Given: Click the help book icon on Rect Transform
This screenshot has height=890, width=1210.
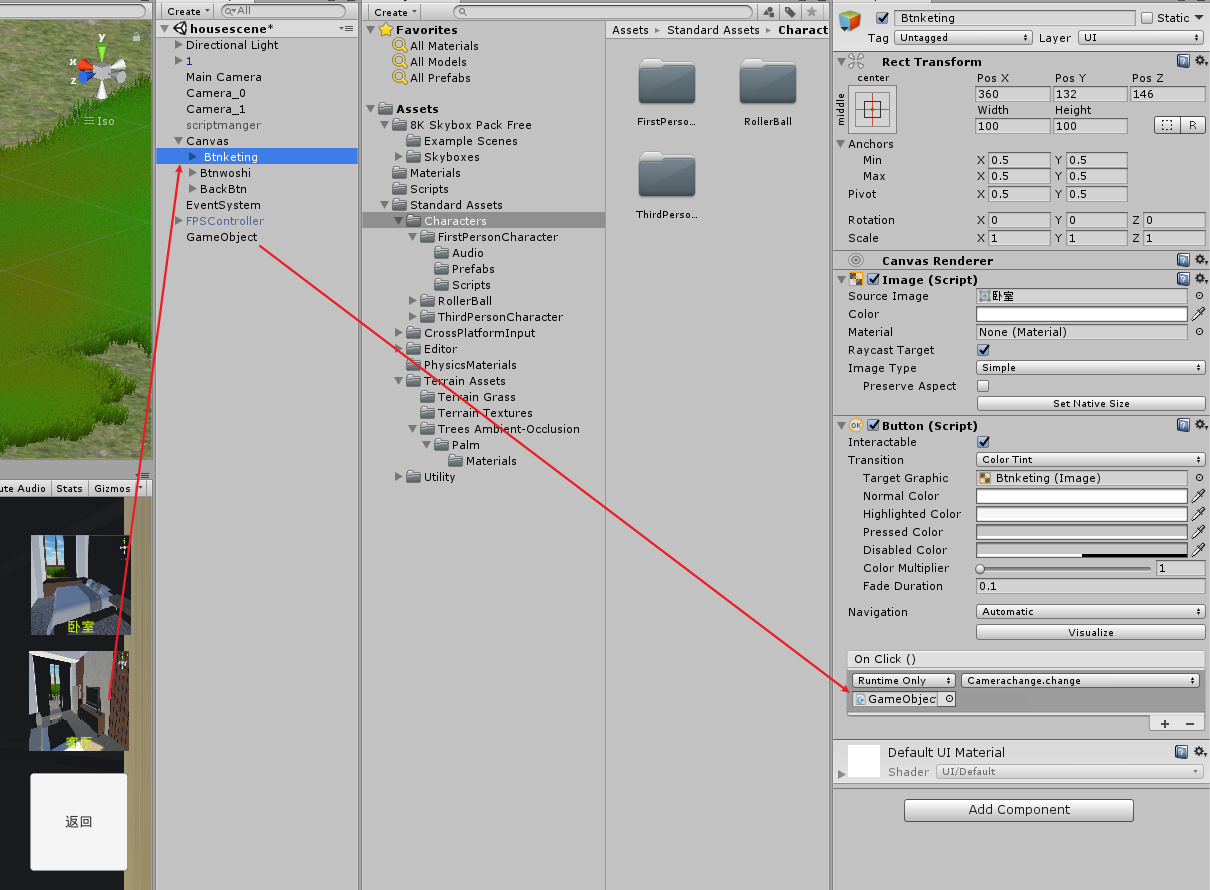Looking at the screenshot, I should [1184, 60].
